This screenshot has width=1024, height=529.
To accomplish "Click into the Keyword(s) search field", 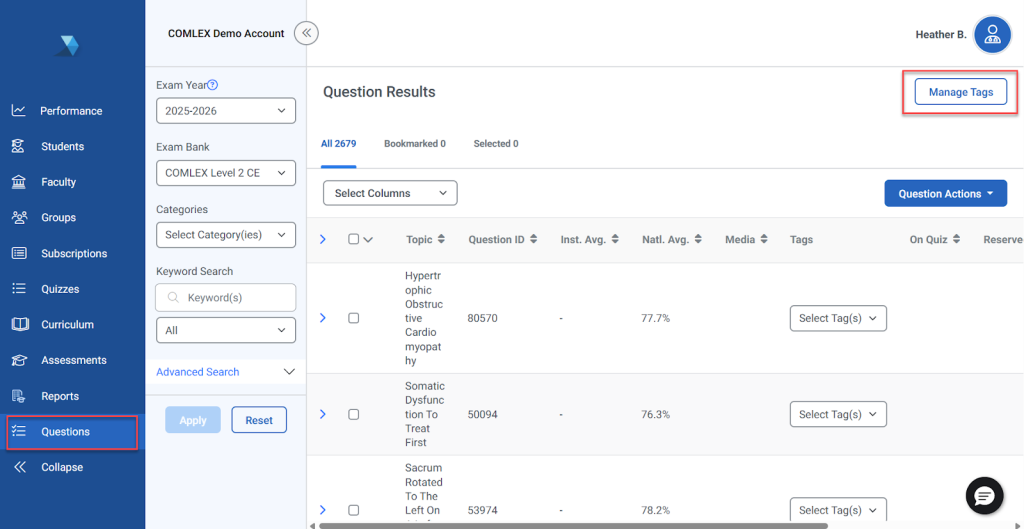I will pyautogui.click(x=236, y=297).
